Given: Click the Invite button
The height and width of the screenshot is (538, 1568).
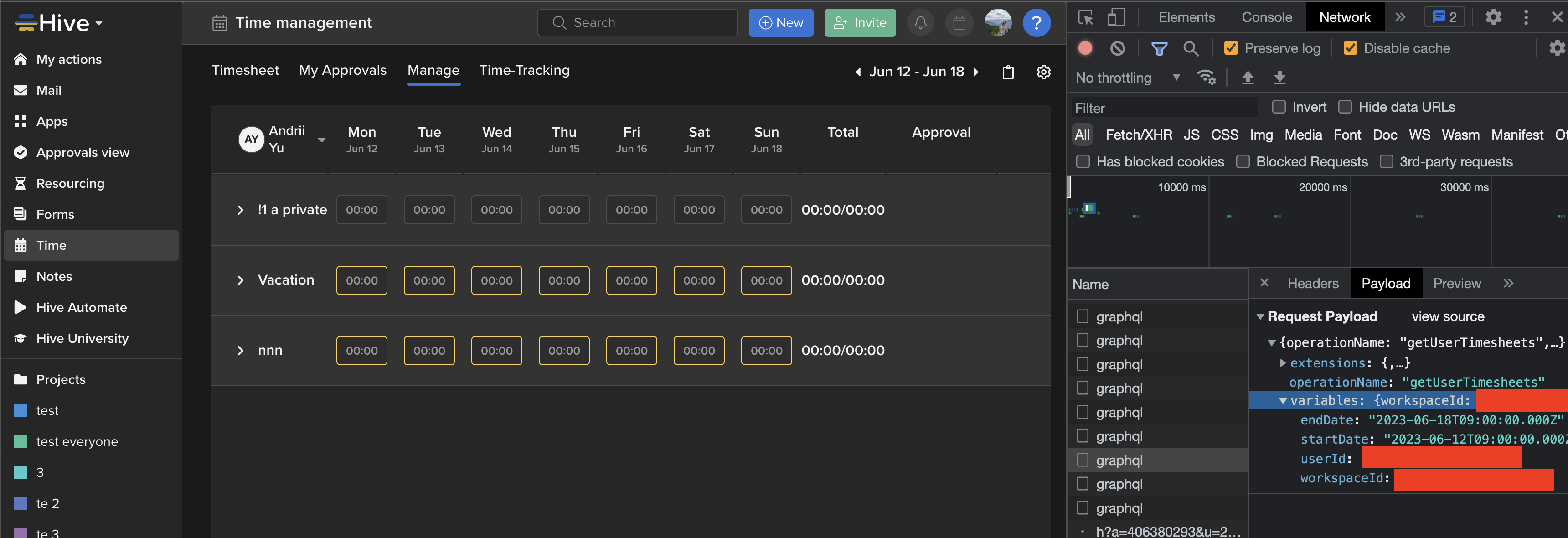Looking at the screenshot, I should pos(860,23).
